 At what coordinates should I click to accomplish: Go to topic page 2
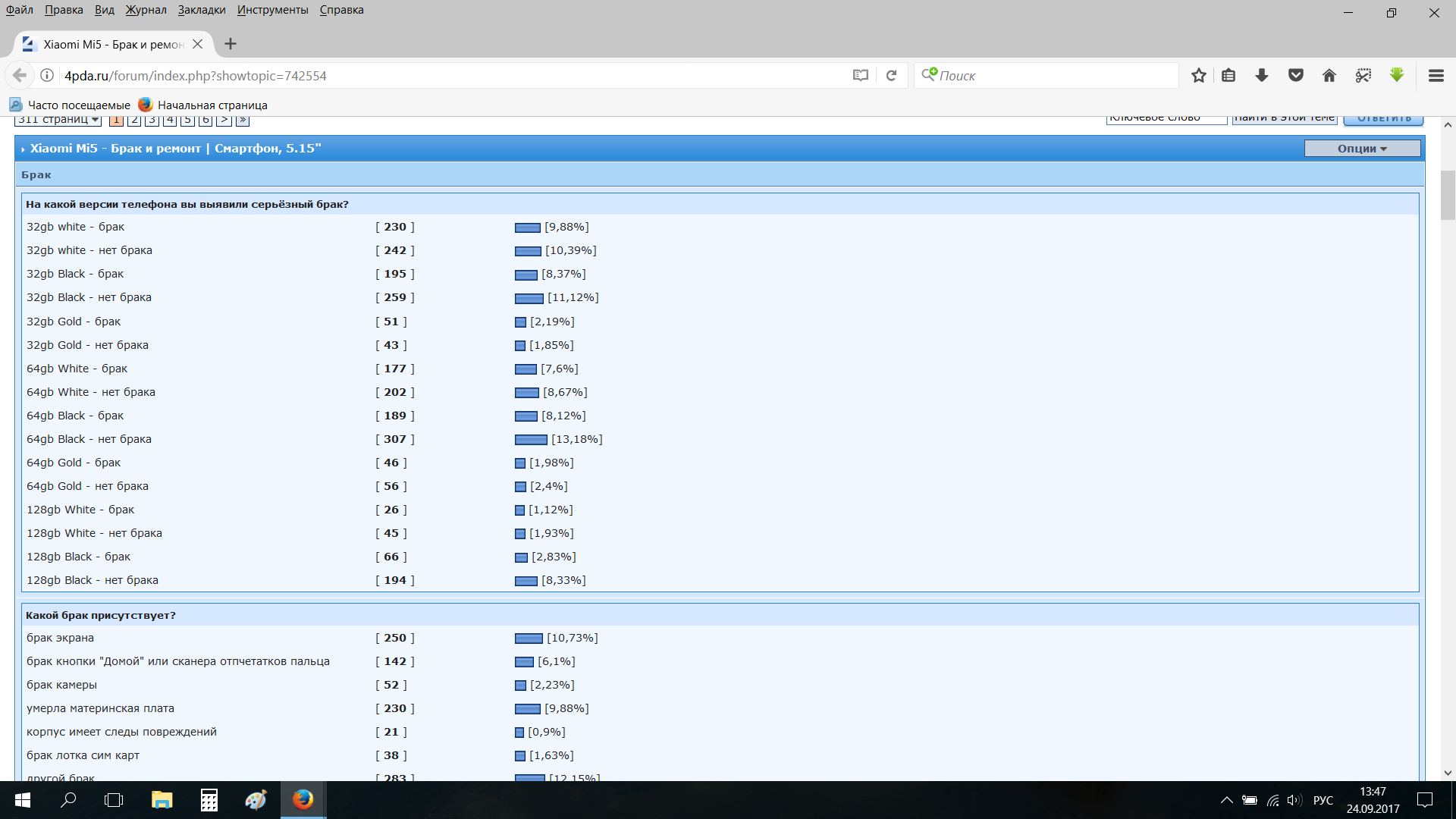(x=134, y=120)
